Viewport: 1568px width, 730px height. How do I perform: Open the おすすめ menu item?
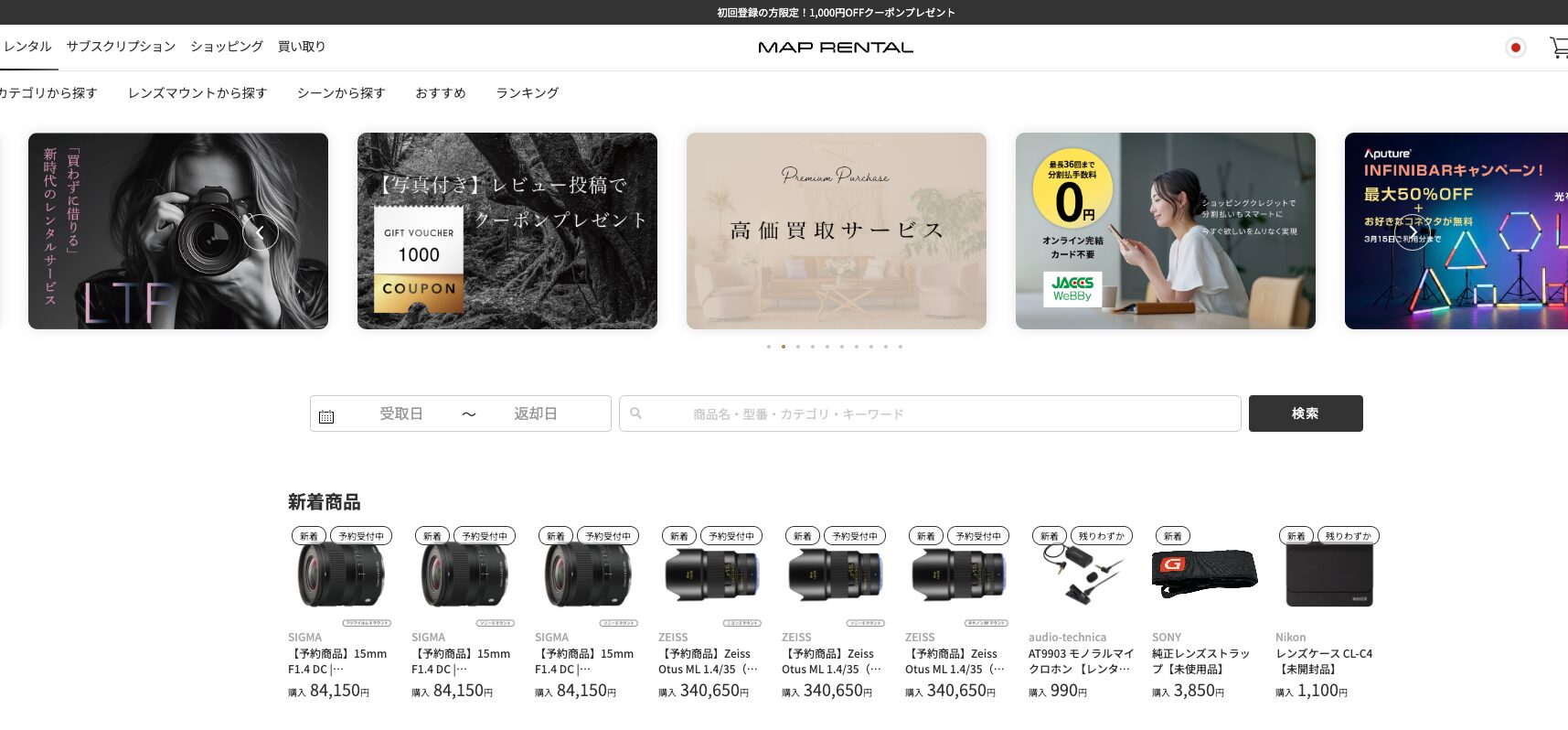pyautogui.click(x=441, y=93)
